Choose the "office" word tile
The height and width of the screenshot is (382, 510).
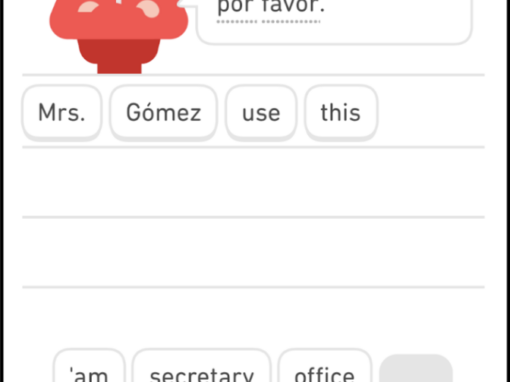pyautogui.click(x=325, y=367)
